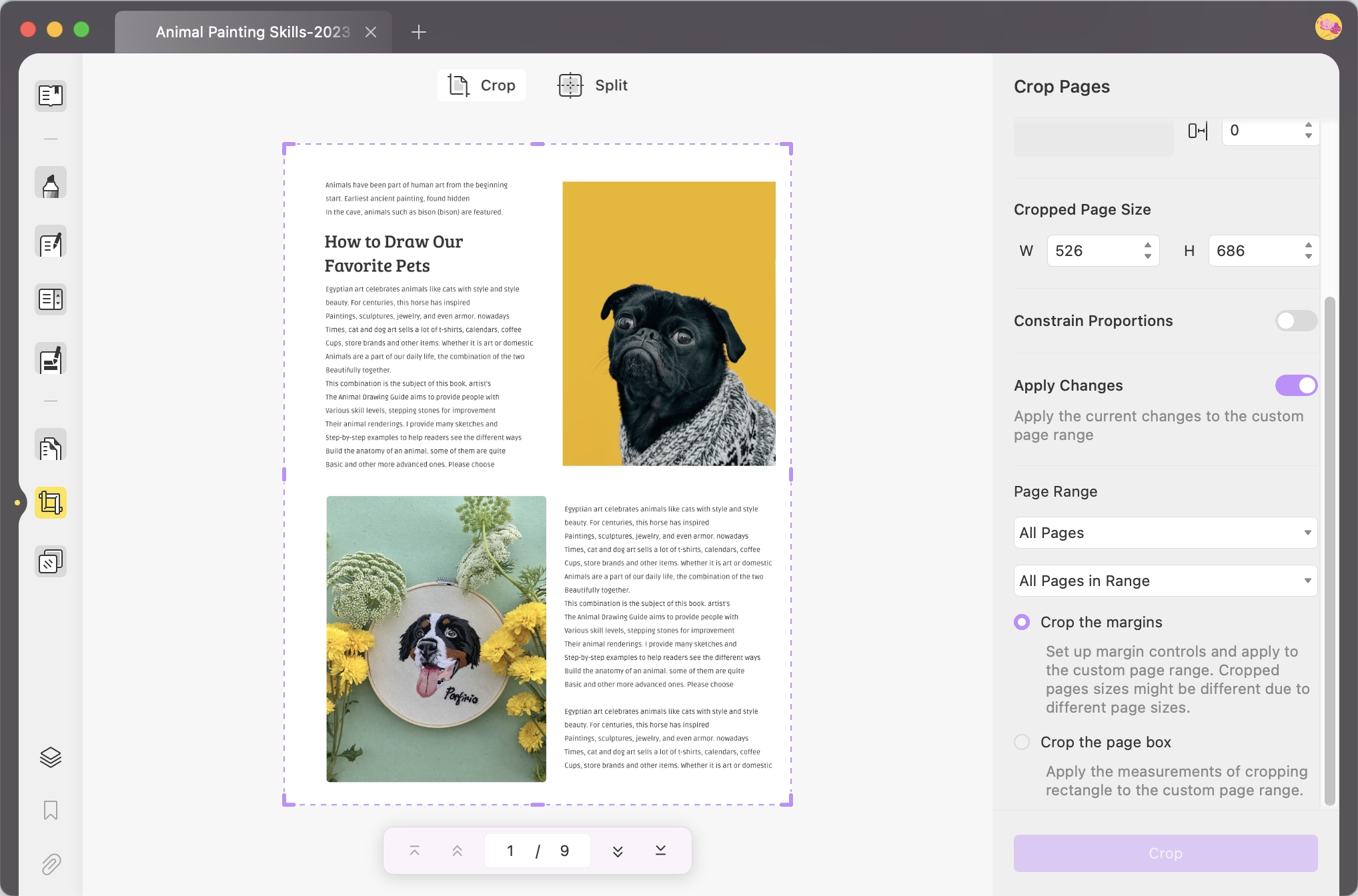Open the Edit PDF tool
Viewport: 1358px width, 896px height.
[51, 242]
